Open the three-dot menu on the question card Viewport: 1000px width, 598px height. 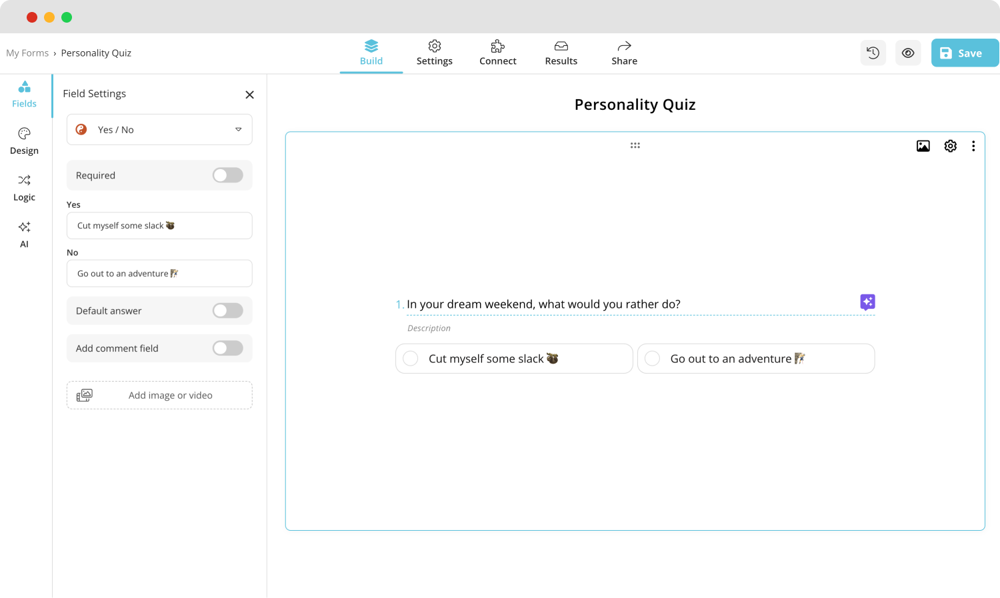pyautogui.click(x=973, y=145)
